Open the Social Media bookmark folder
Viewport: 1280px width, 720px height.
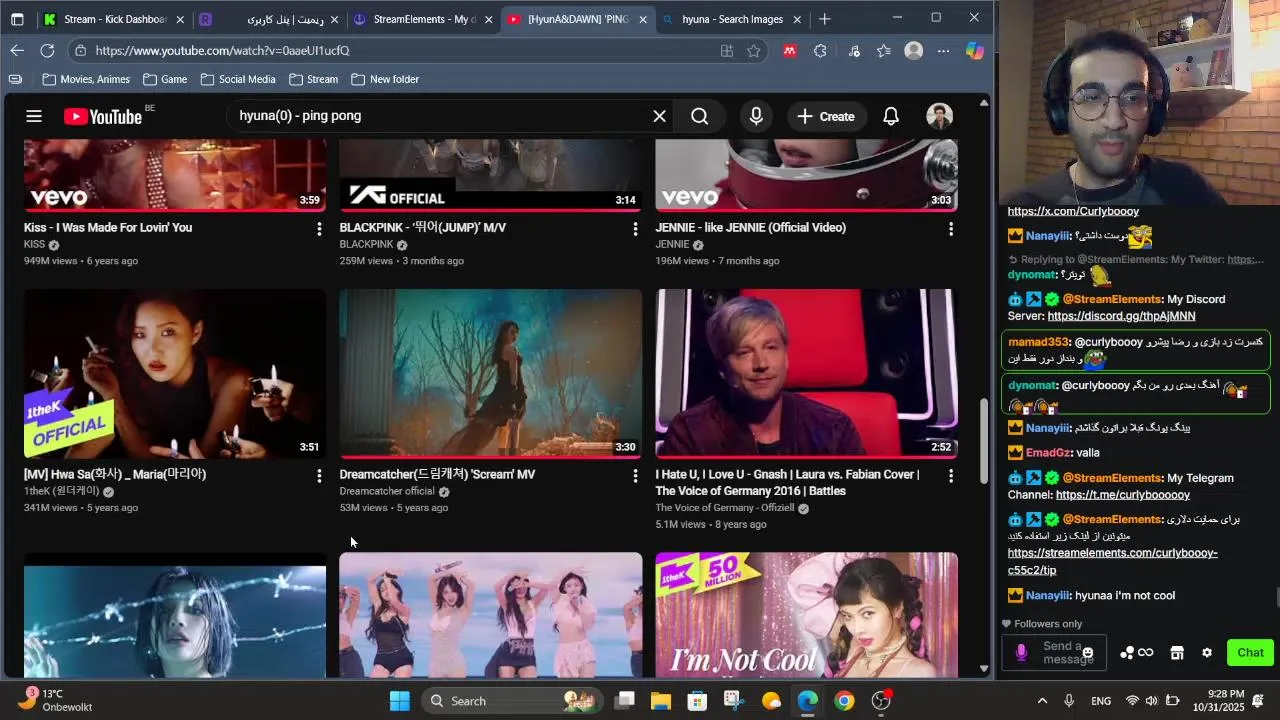coord(238,79)
